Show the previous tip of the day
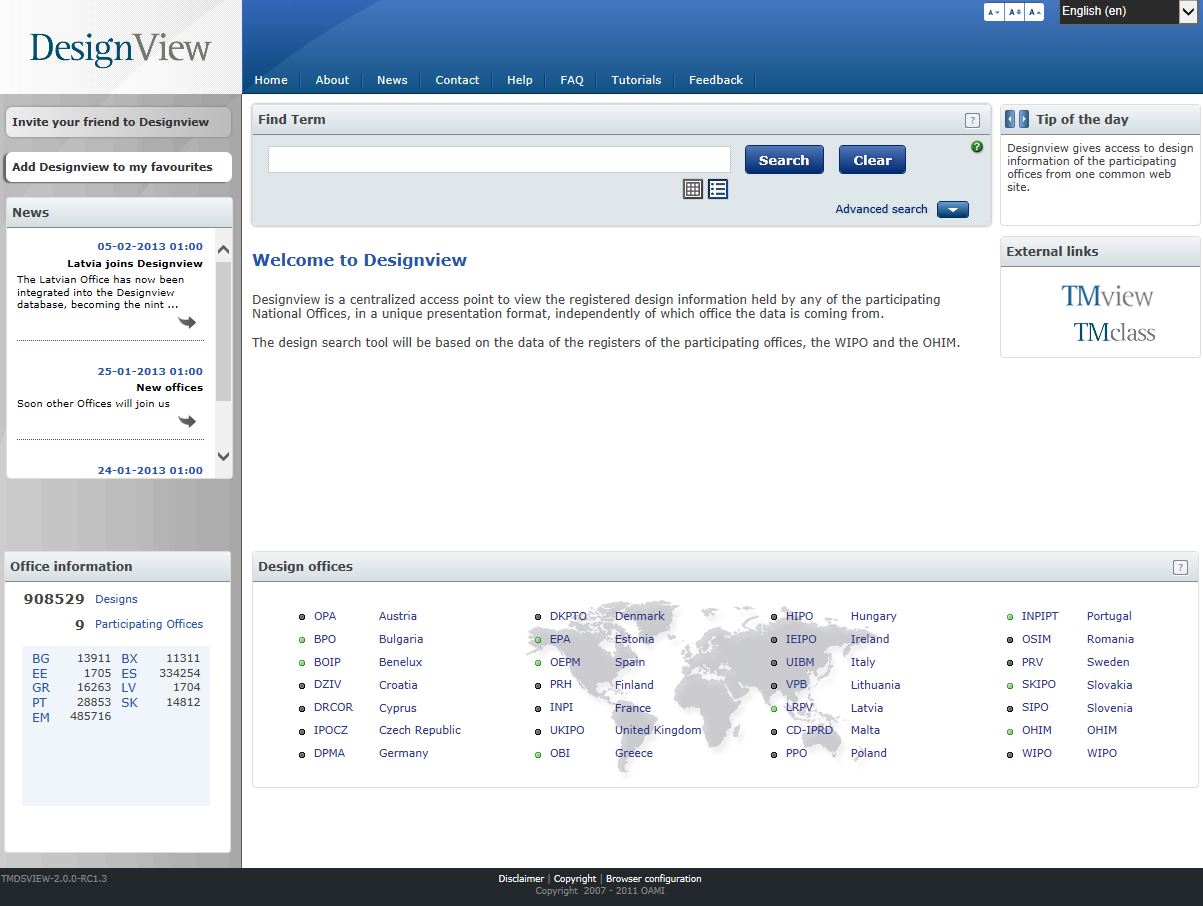The height and width of the screenshot is (906, 1203). click(1010, 119)
